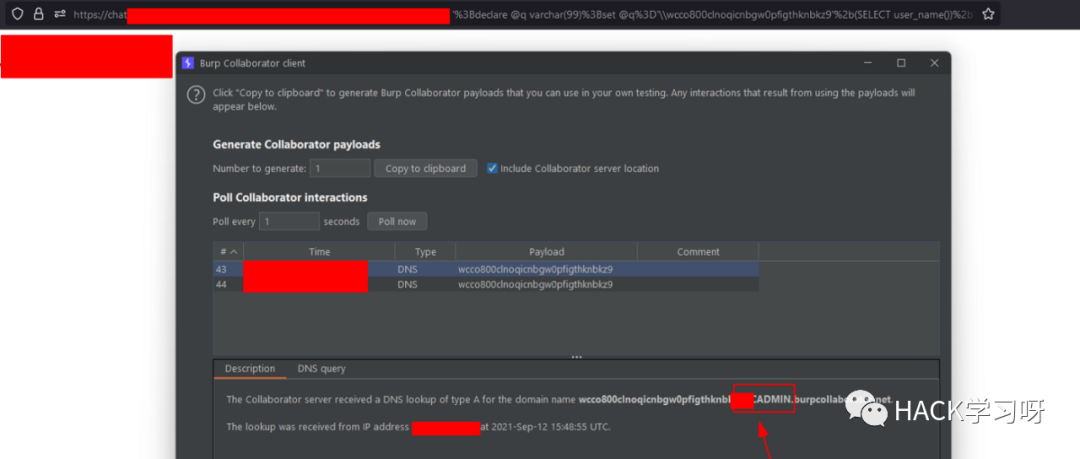
Task: Click the Number to generate field
Action: [340, 168]
